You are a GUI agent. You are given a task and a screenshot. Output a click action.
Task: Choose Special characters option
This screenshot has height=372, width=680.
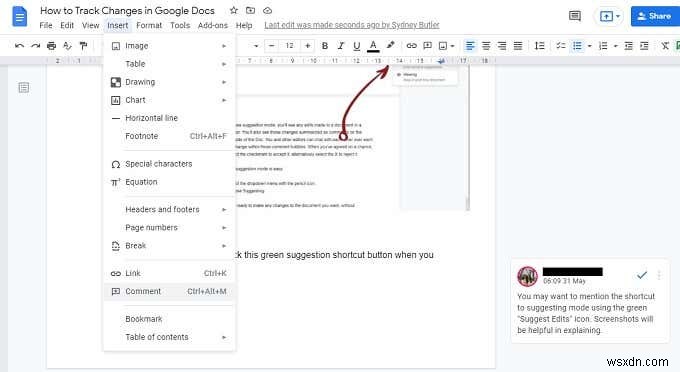169,164
